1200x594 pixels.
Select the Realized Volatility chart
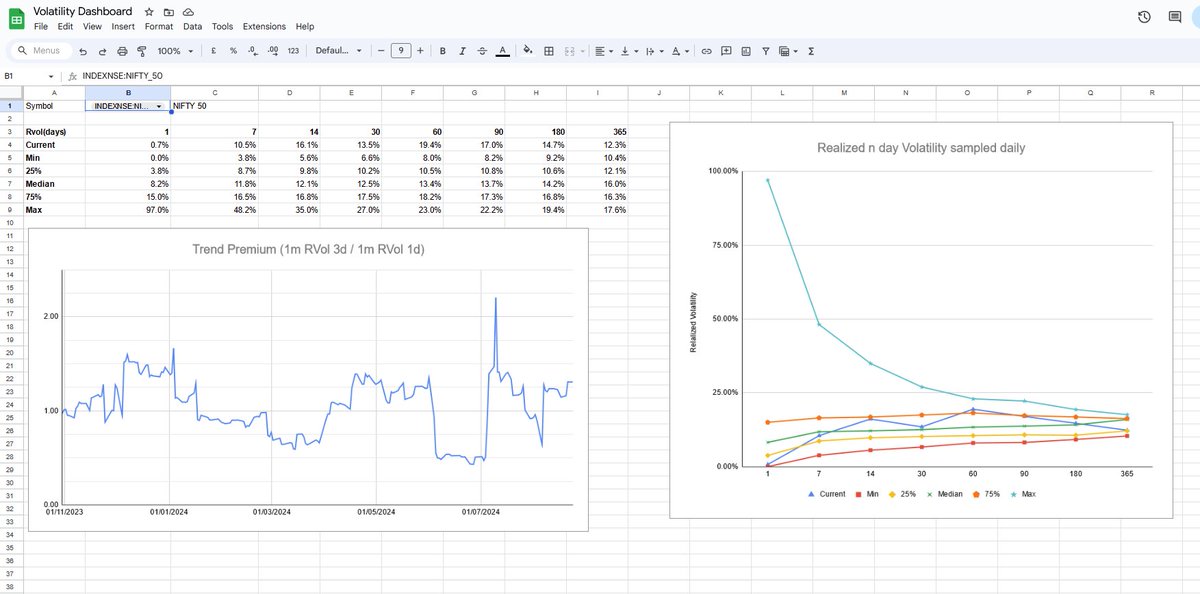[x=920, y=320]
